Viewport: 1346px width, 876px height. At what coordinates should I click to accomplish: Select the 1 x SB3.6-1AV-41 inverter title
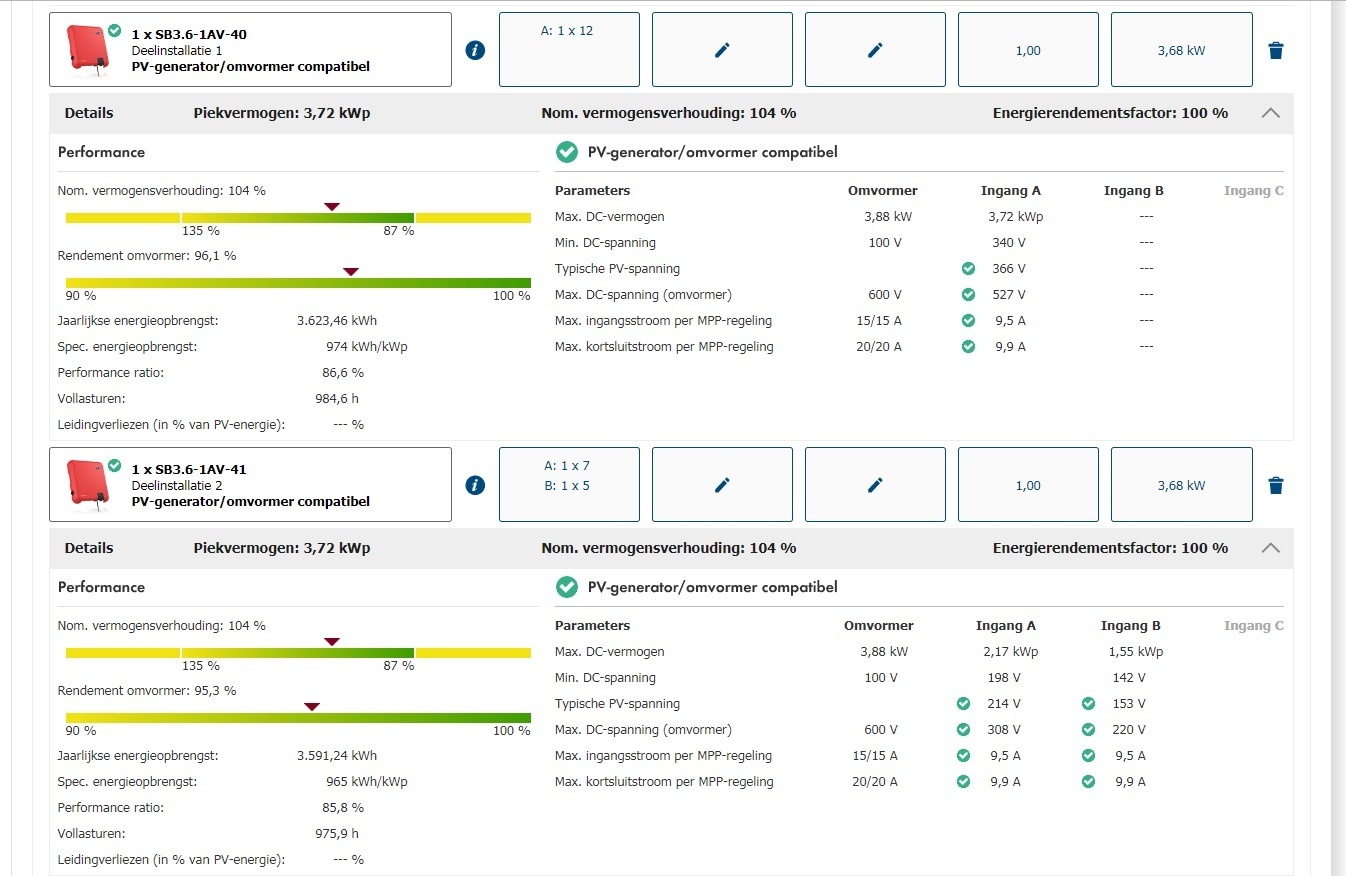coord(189,469)
